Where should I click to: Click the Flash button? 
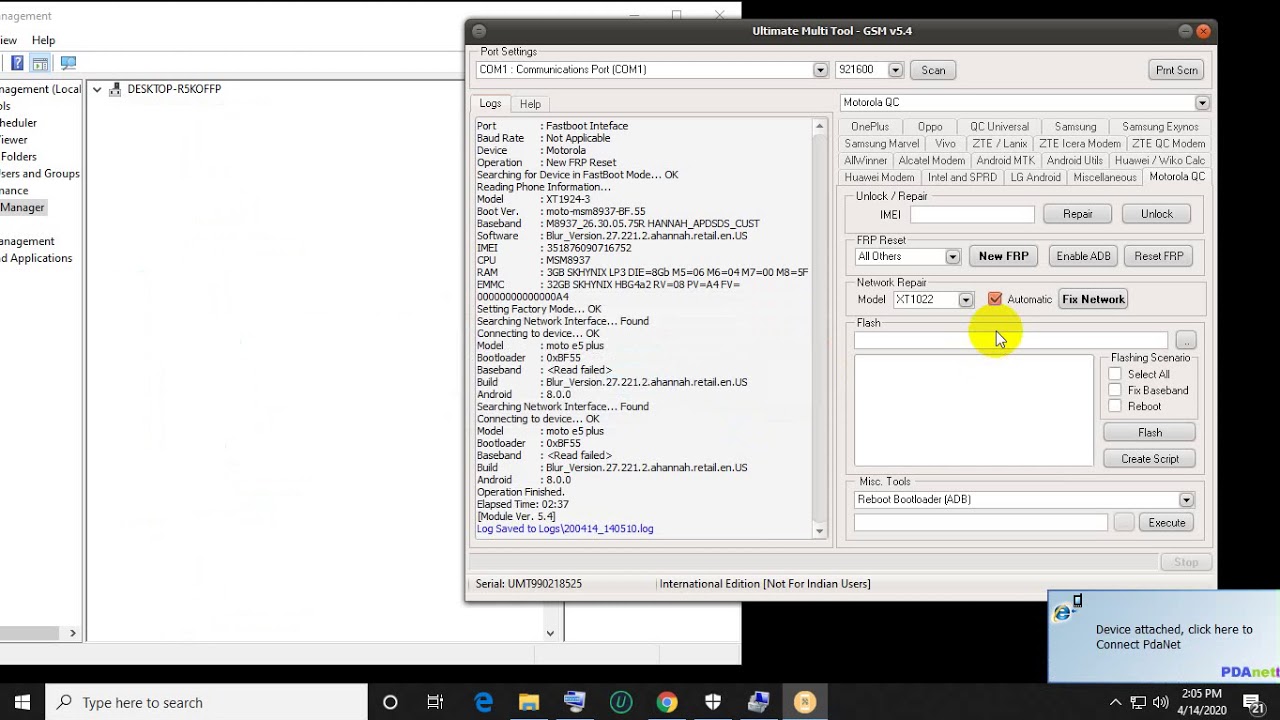tap(1149, 432)
